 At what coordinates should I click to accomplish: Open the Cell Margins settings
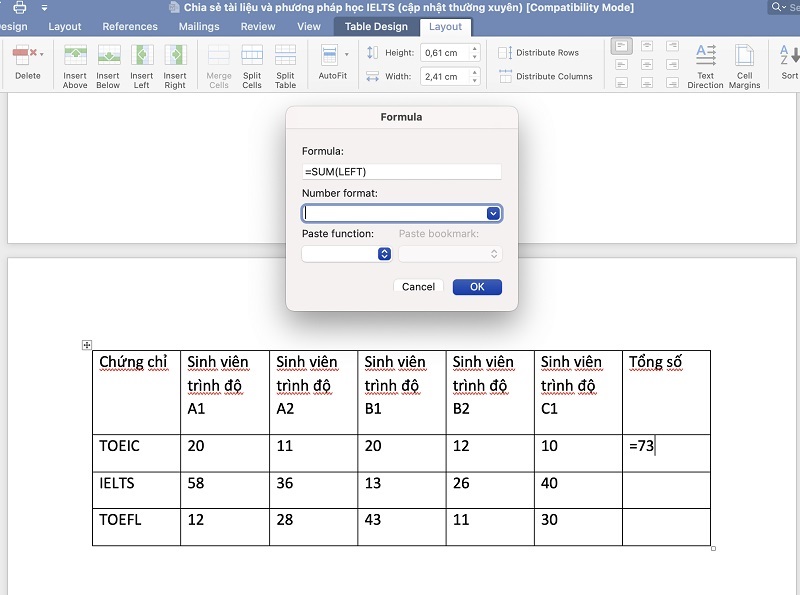pos(744,56)
